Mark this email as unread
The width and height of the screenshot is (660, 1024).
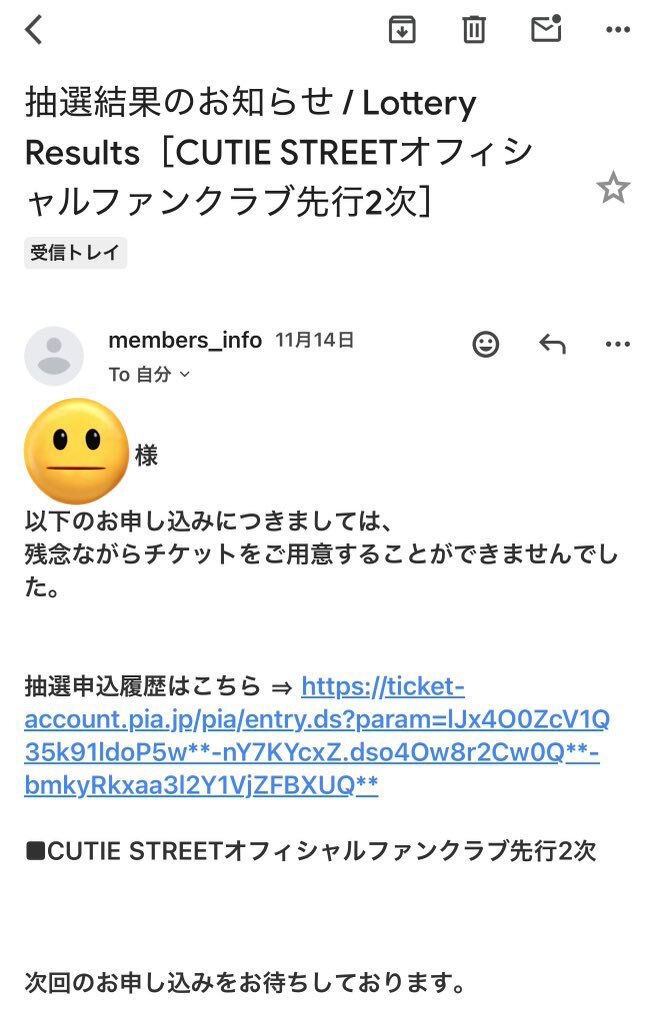pyautogui.click(x=546, y=30)
